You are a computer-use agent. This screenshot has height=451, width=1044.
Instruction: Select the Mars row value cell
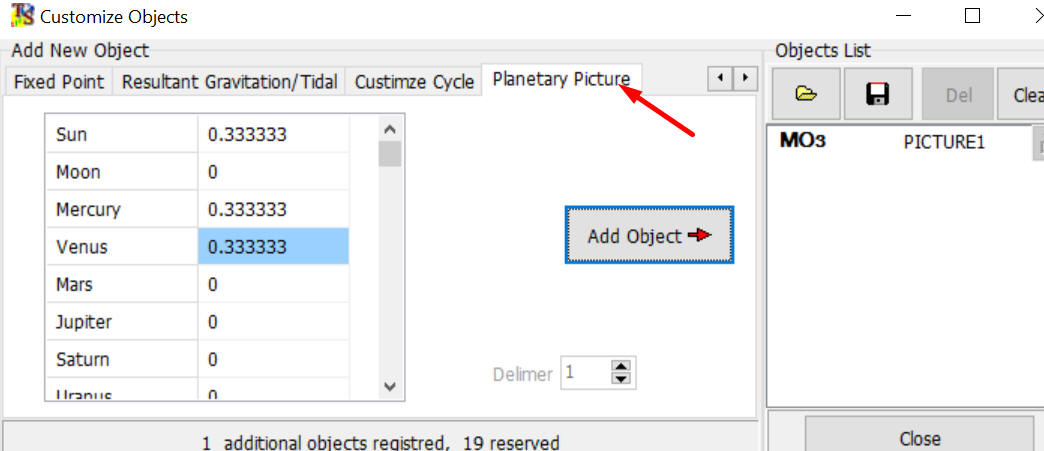[x=273, y=285]
